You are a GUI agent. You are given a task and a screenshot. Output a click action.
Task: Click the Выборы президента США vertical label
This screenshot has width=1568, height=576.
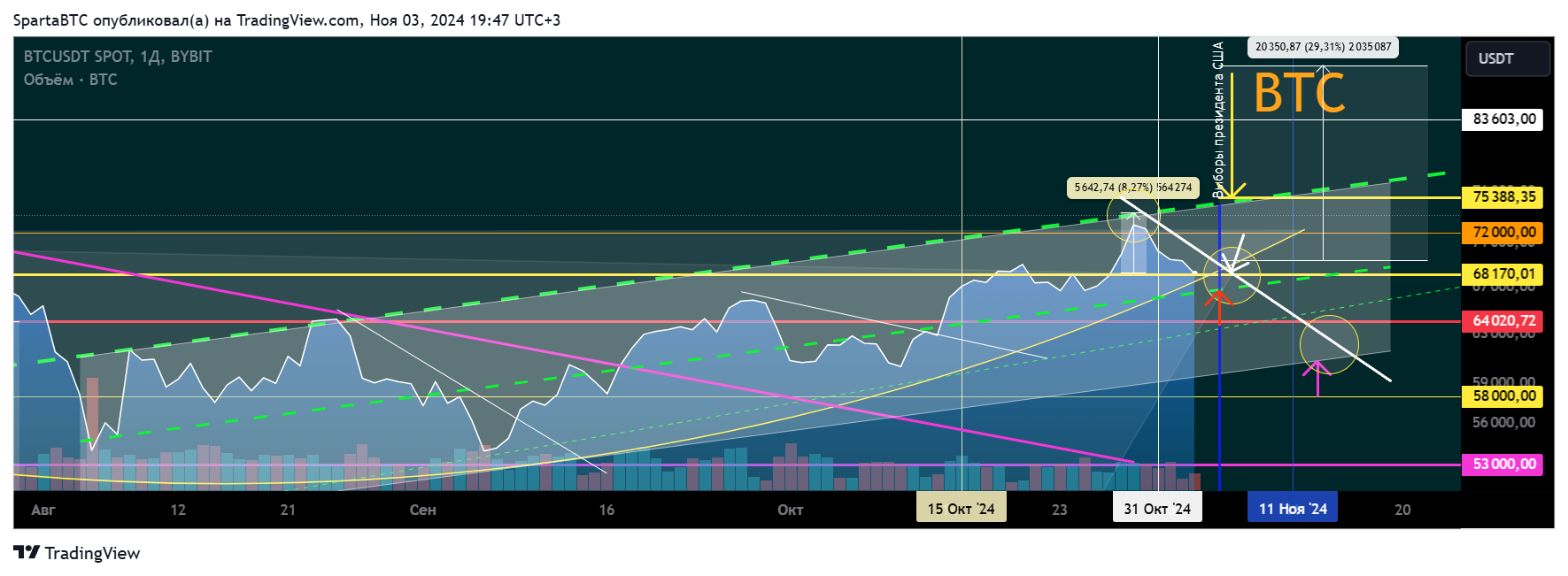1218,119
